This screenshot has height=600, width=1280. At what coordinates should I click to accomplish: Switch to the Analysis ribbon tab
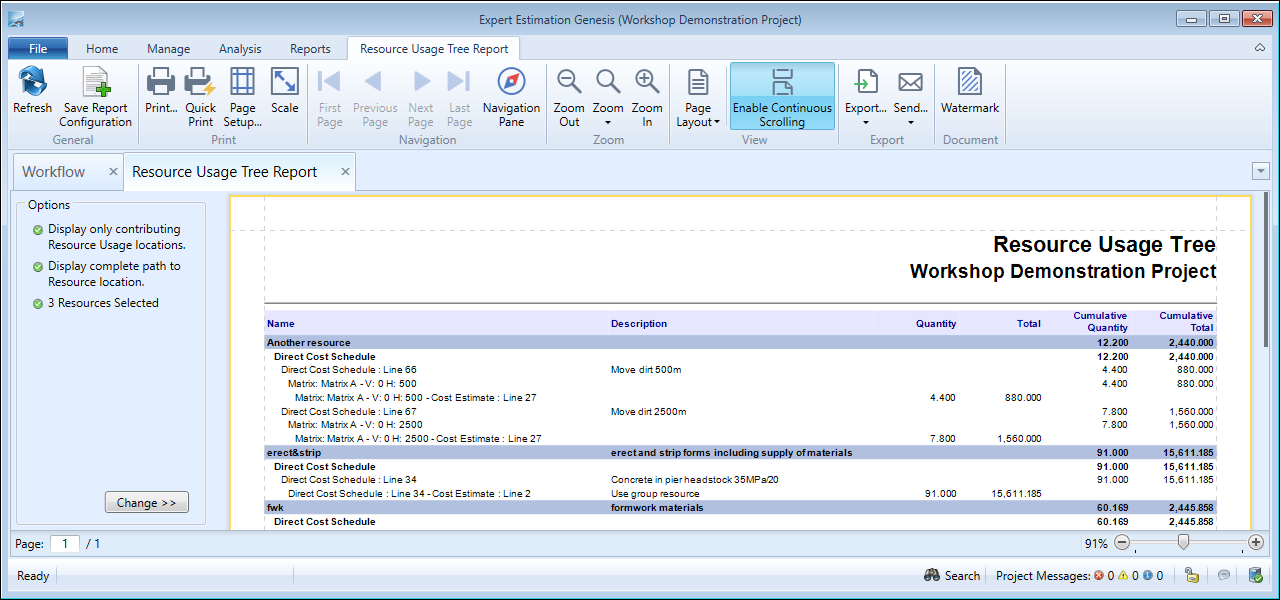click(240, 48)
